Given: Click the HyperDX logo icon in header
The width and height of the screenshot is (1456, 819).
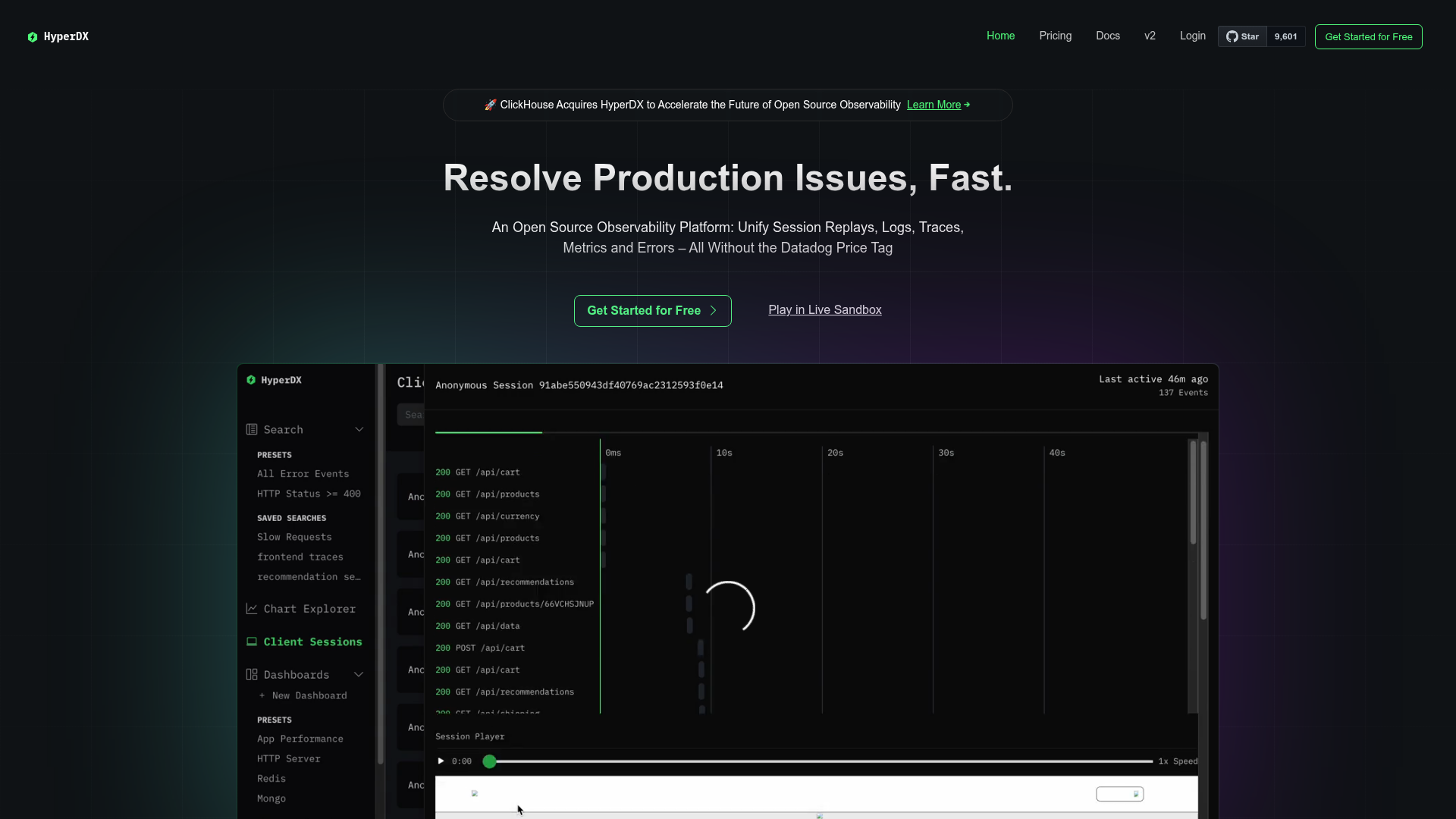Looking at the screenshot, I should pyautogui.click(x=33, y=36).
